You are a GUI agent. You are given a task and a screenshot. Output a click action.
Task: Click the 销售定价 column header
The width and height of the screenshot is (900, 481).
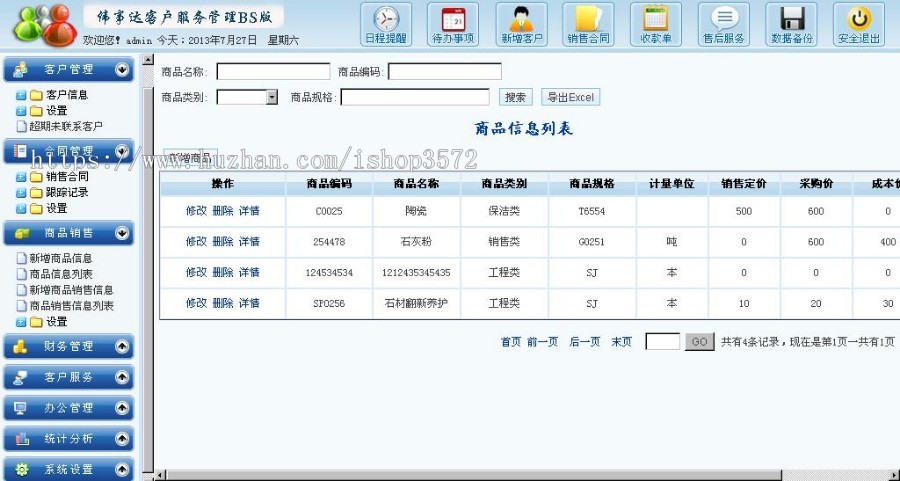744,184
